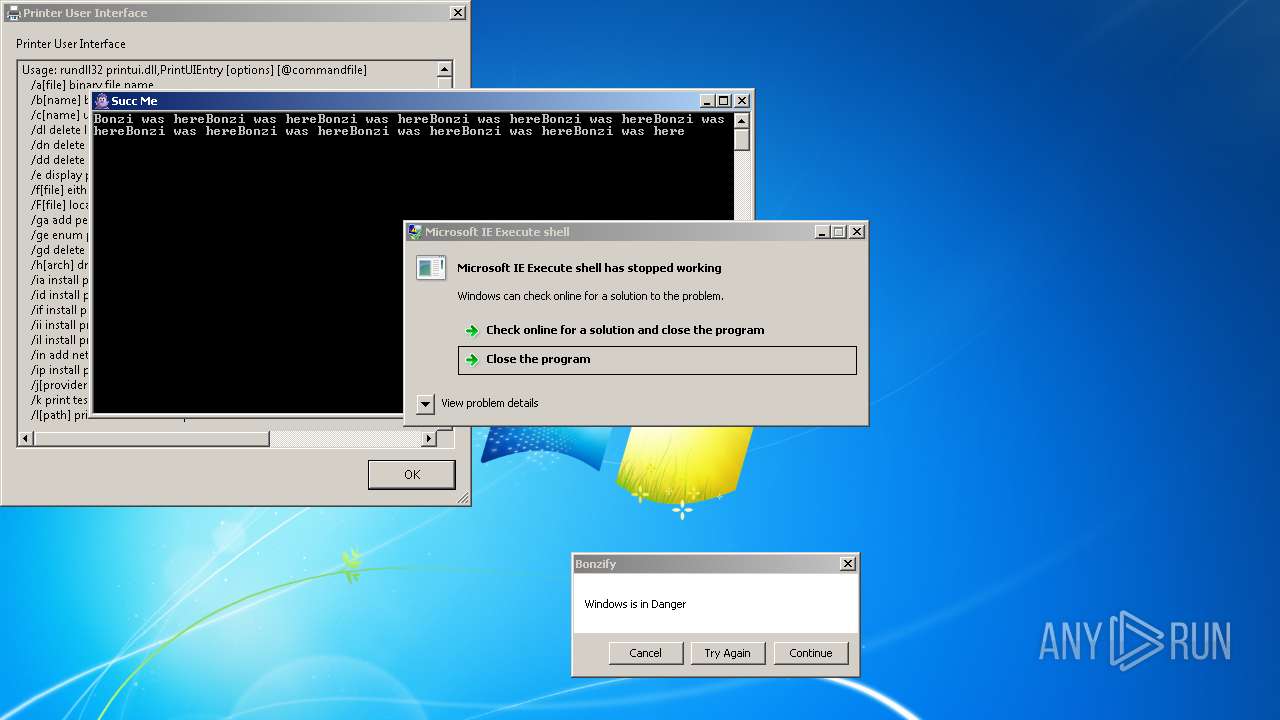Click left arrow of printer usage horizontal scrollbar
Screen dimensions: 1280x720
pyautogui.click(x=26, y=438)
